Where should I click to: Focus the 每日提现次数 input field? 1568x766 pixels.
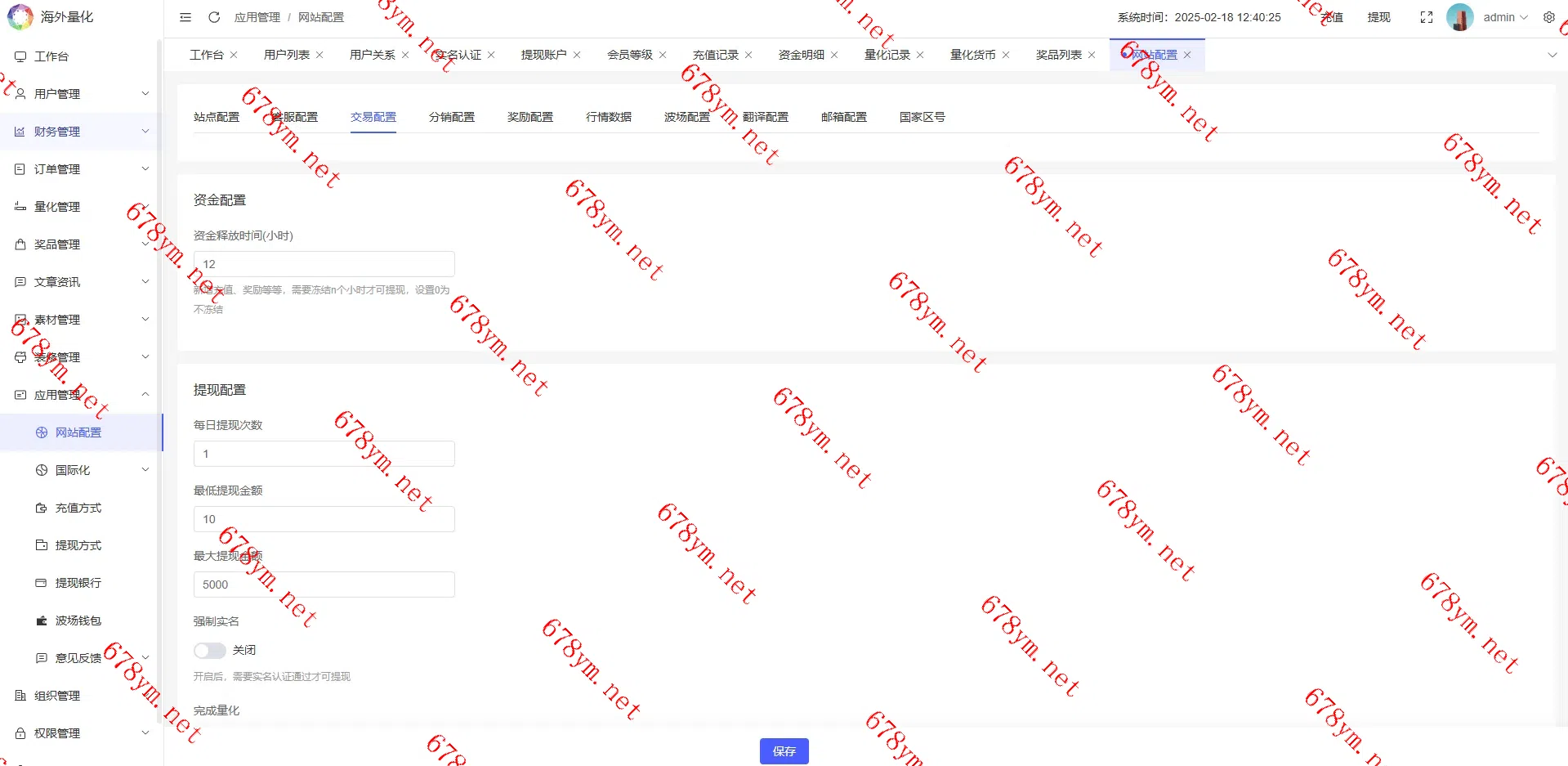[324, 454]
